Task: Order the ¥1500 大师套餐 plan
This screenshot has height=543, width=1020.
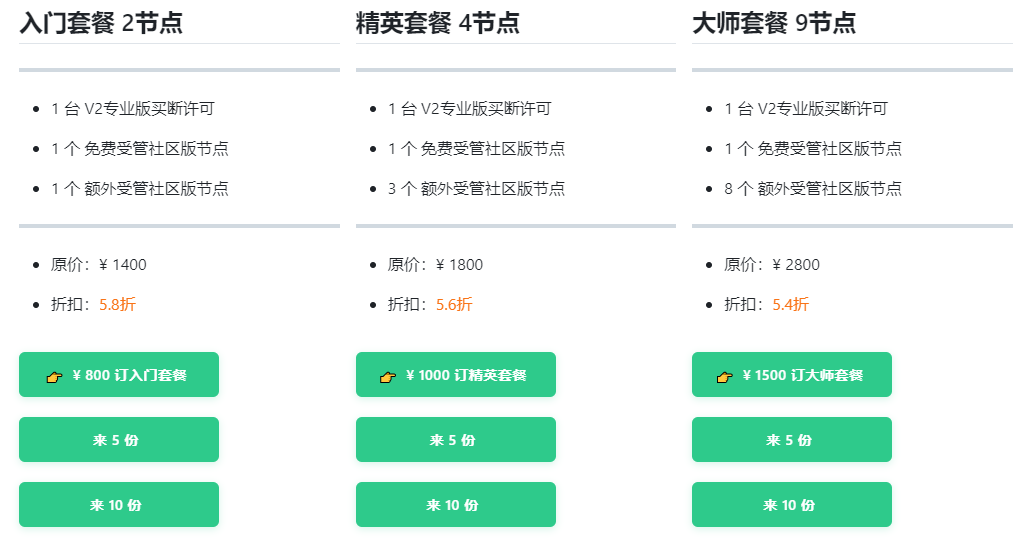Action: (792, 375)
